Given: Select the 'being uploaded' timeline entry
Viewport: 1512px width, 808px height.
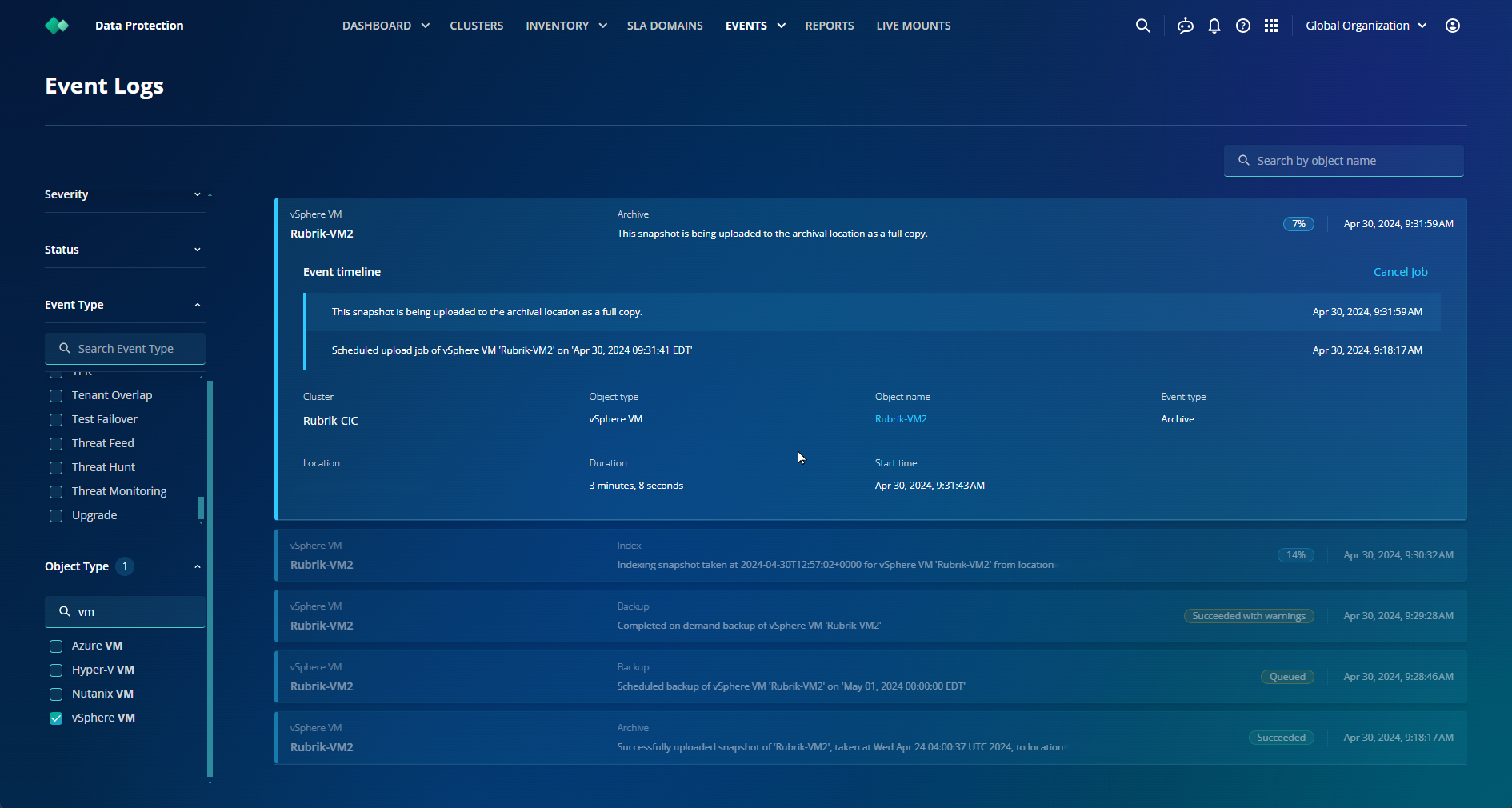Looking at the screenshot, I should coord(872,312).
